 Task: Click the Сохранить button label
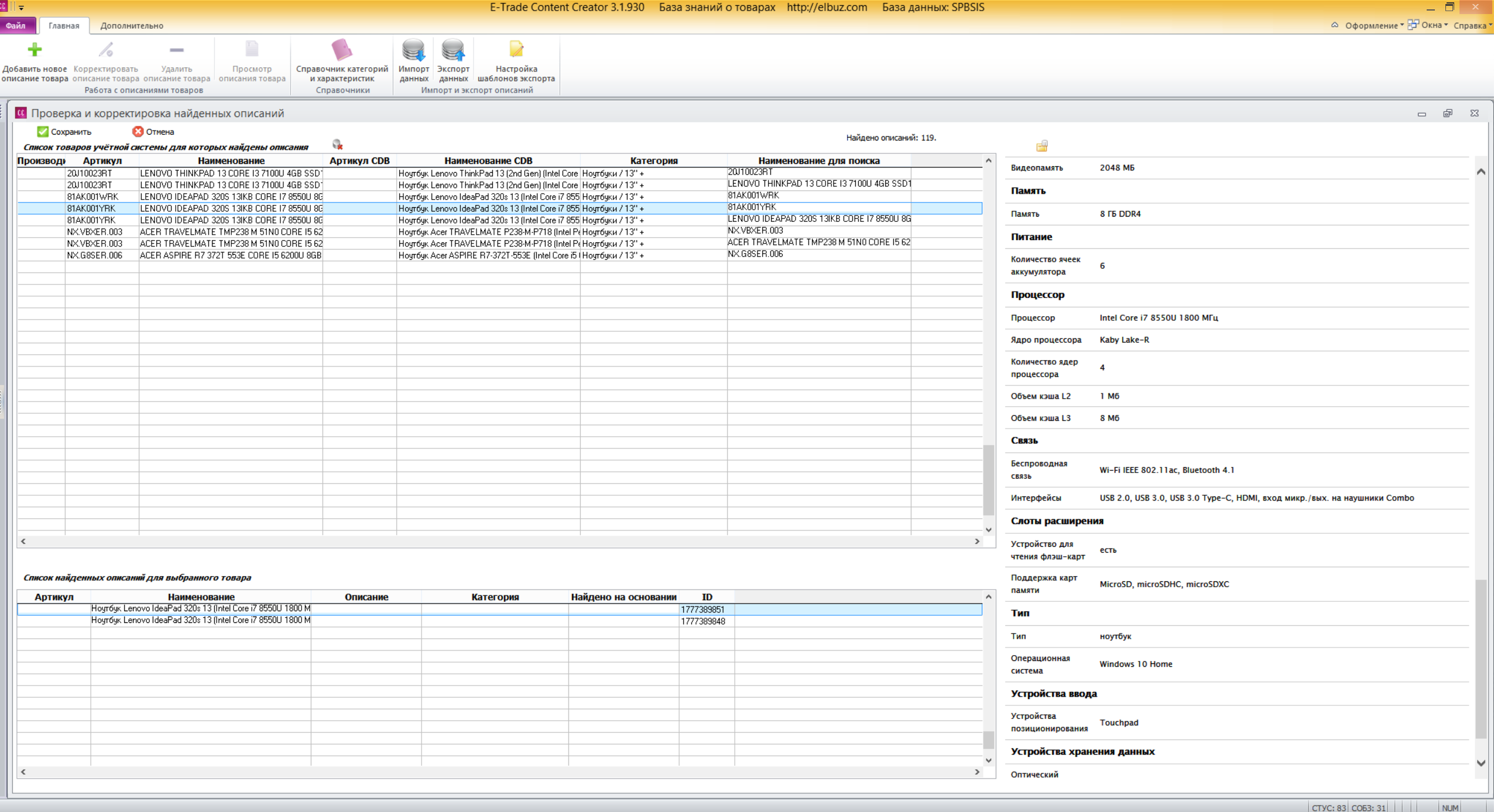coord(71,132)
